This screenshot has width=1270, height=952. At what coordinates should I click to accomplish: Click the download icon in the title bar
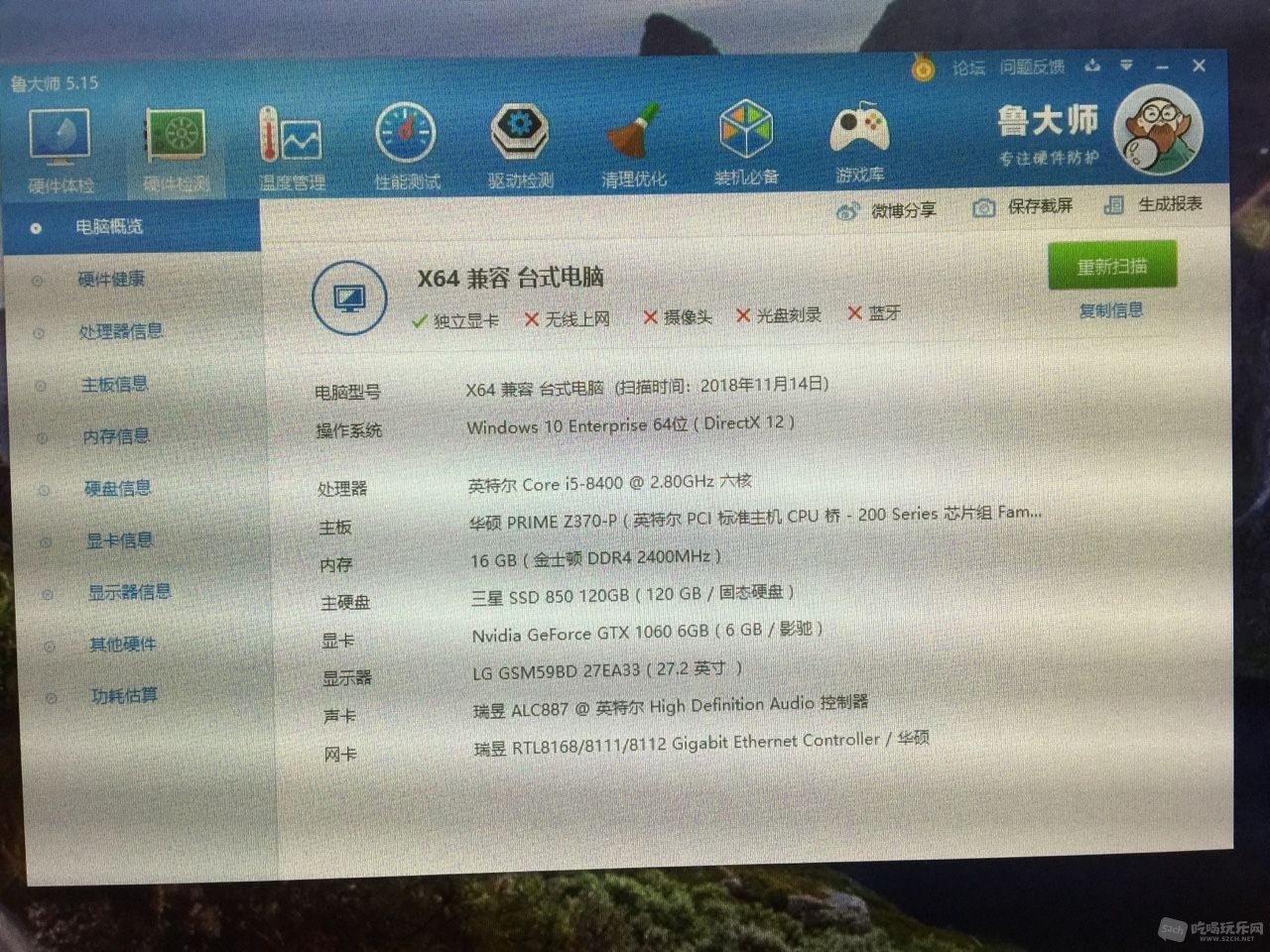click(1092, 65)
